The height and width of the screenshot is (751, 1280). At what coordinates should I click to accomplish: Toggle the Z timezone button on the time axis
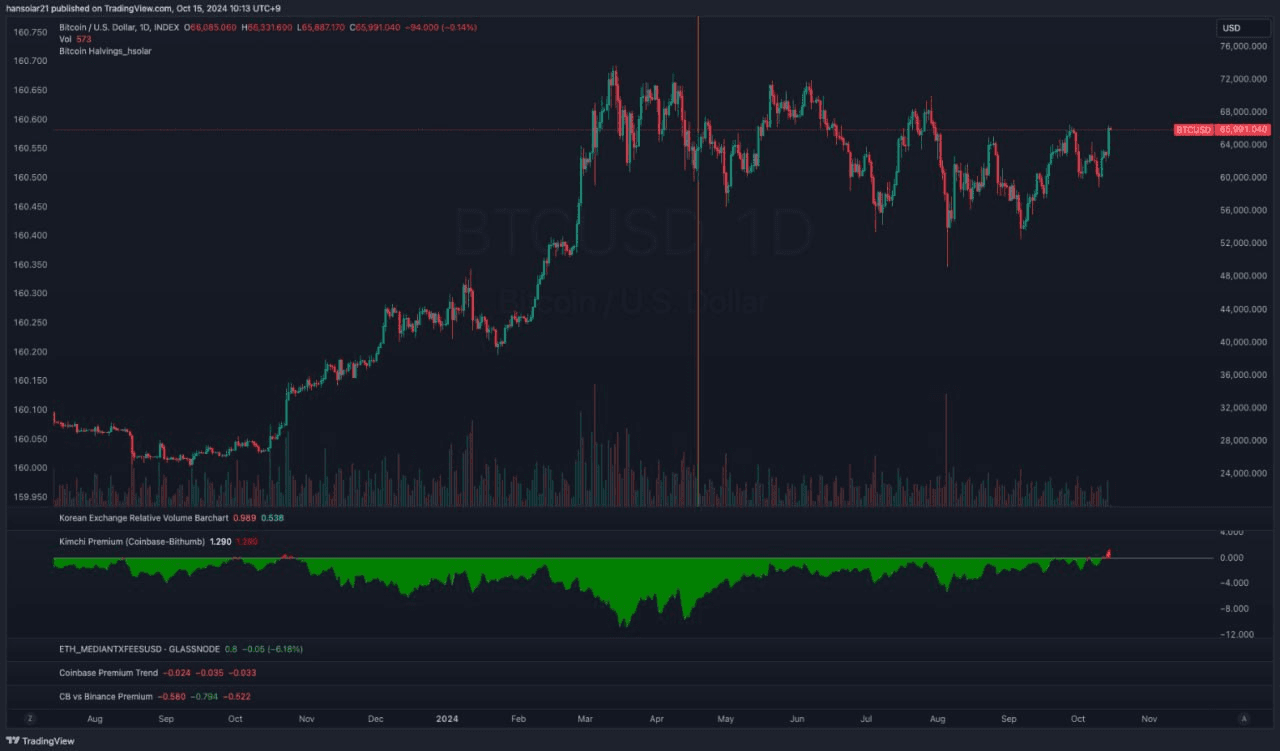(30, 718)
